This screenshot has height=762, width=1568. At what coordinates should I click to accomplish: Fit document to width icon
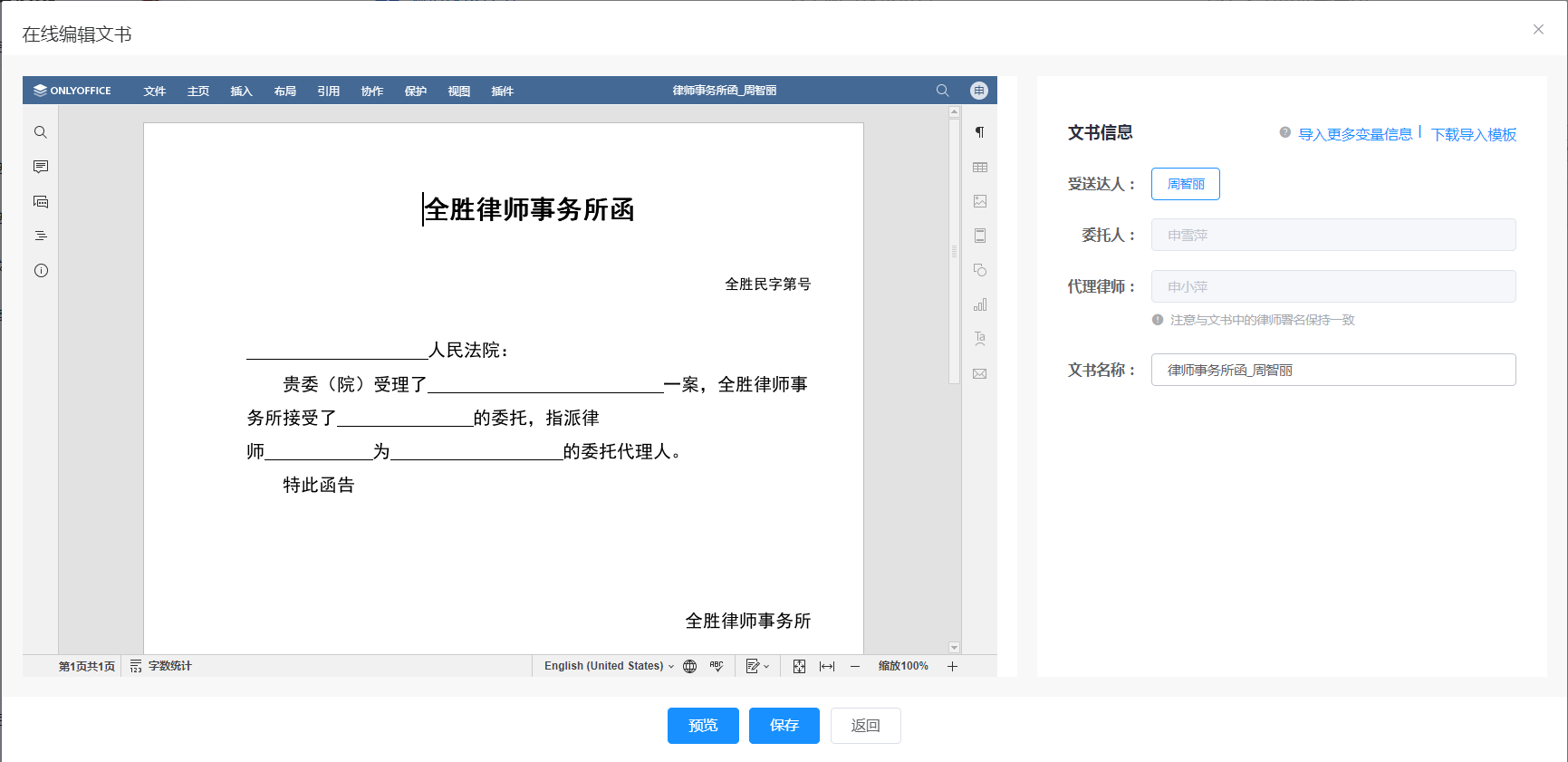827,666
